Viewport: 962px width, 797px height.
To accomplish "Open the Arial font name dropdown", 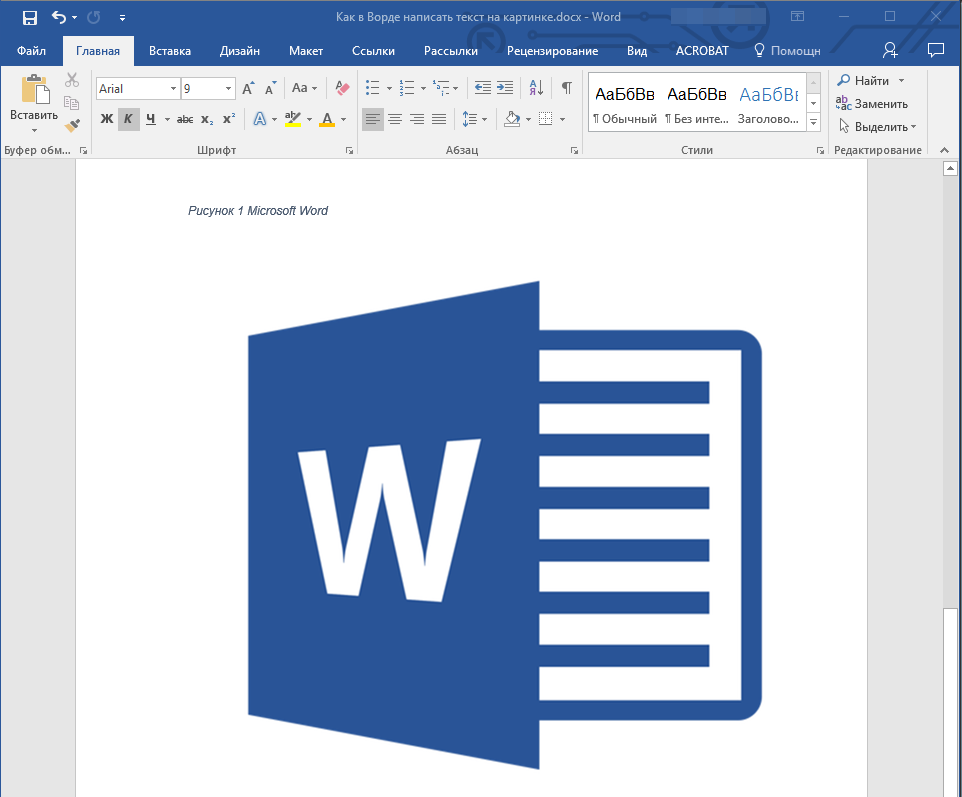I will [174, 89].
